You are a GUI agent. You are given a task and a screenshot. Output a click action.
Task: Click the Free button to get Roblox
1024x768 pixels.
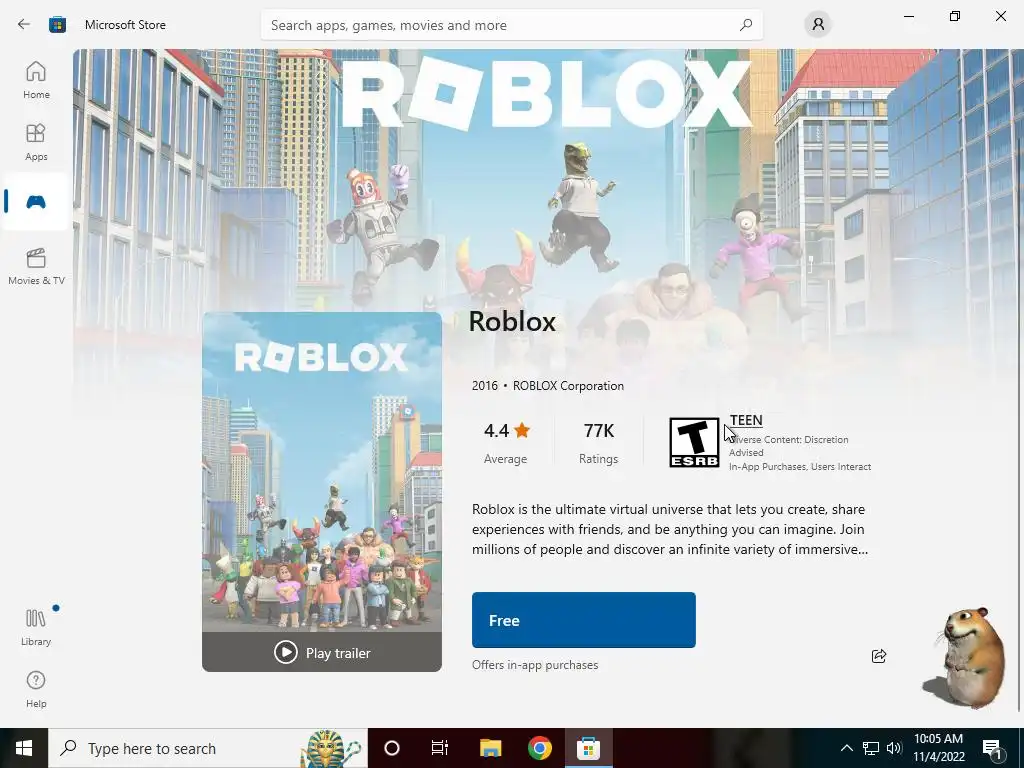pos(584,620)
